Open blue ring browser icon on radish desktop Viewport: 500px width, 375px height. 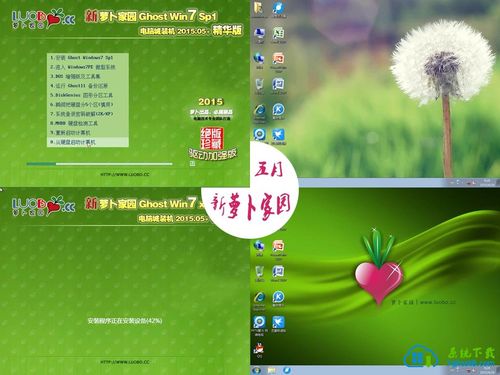[x=259, y=325]
